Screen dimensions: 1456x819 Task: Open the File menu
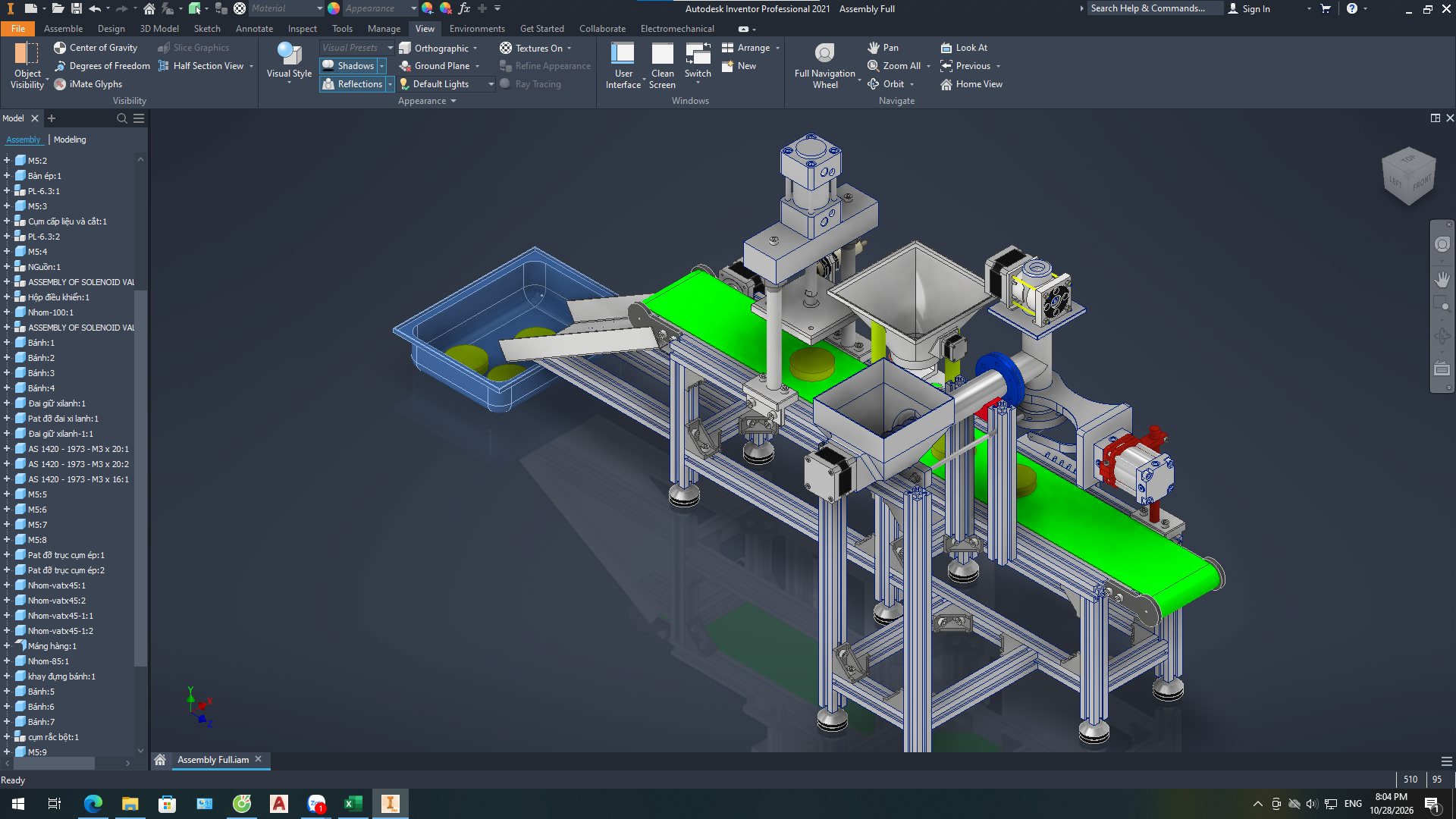click(x=18, y=29)
